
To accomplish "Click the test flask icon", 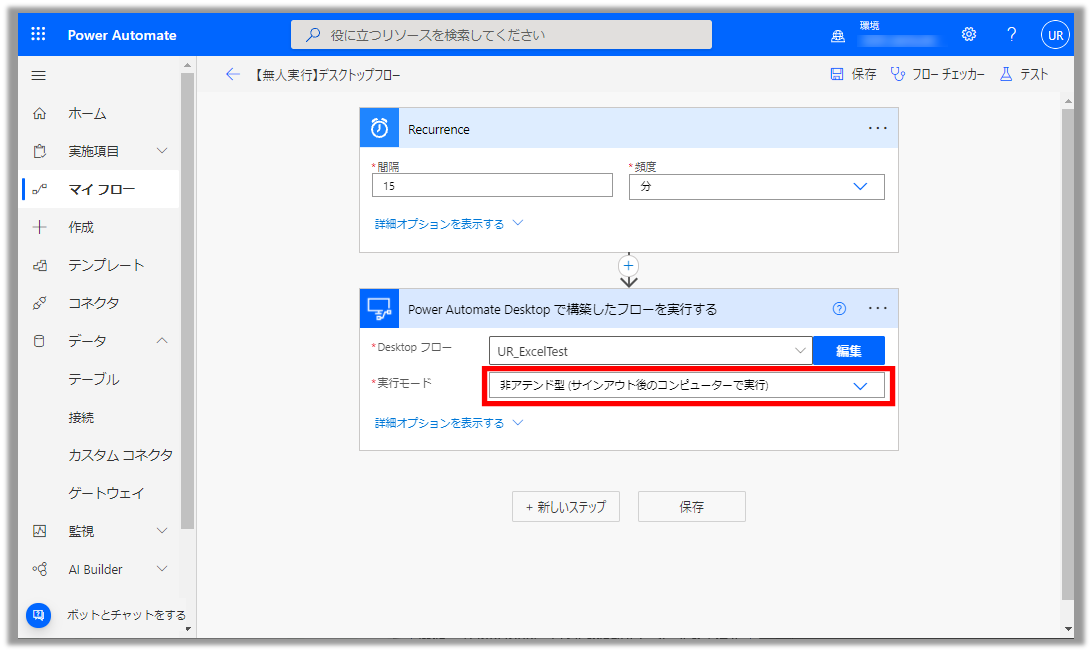I will pos(1006,74).
